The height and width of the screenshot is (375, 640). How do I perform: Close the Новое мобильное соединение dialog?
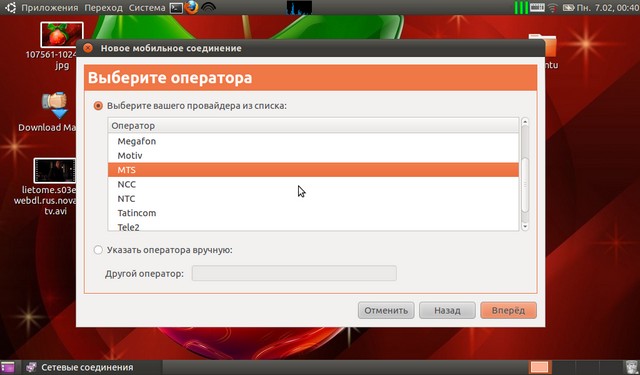pos(88,48)
